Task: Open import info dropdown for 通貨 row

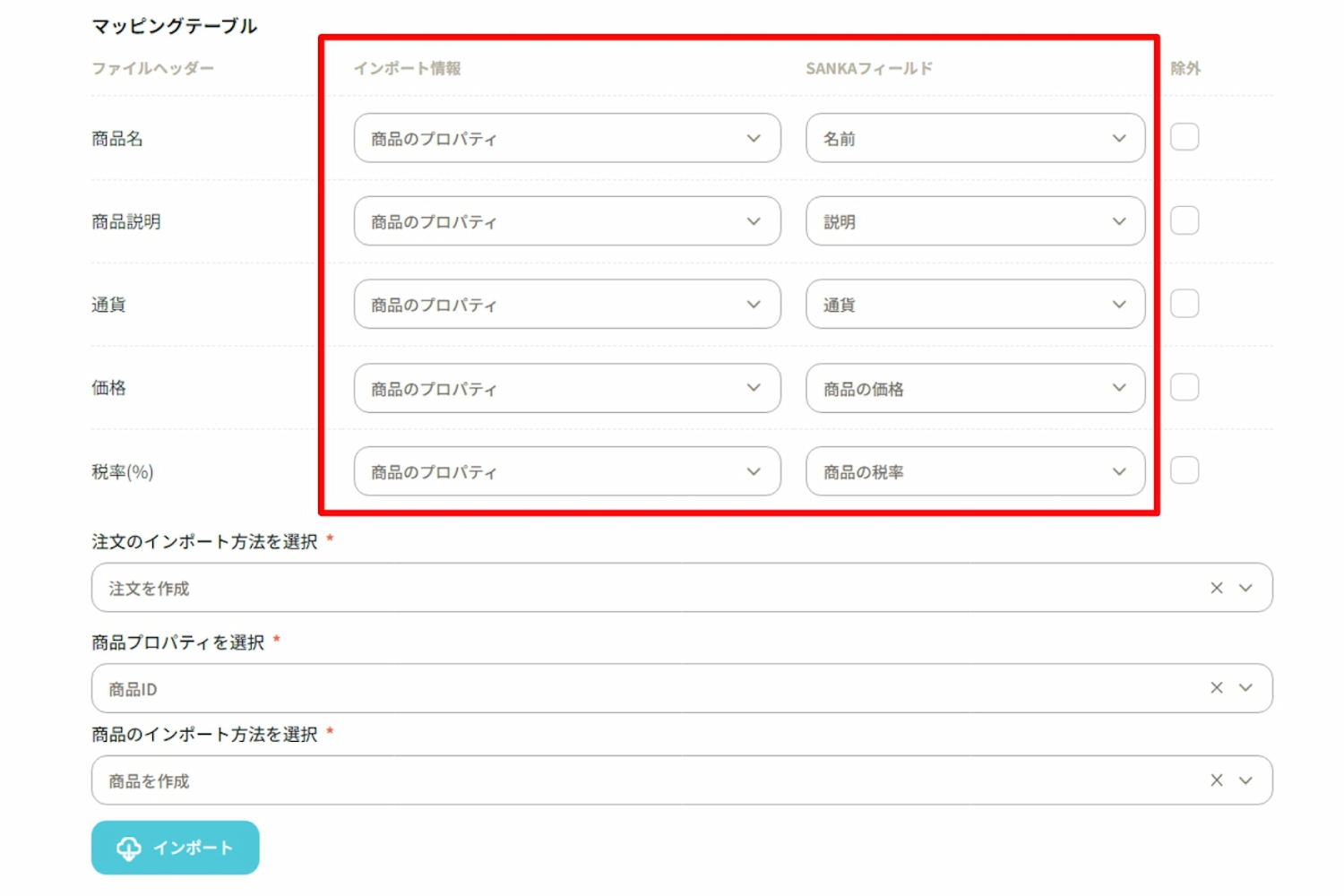Action: (566, 305)
